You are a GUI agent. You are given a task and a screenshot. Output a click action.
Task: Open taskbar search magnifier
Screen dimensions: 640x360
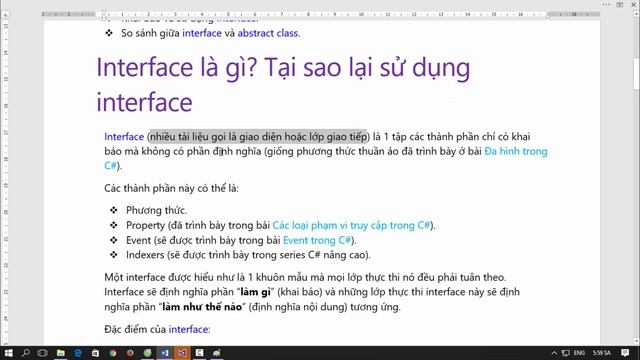[x=25, y=353]
